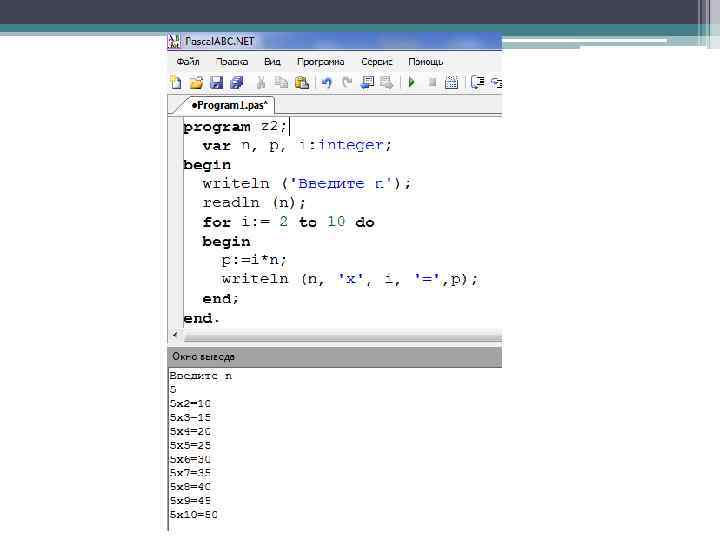Click the writeln ('Введите n') line
Viewport: 720px width, 540px height.
pyautogui.click(x=307, y=184)
